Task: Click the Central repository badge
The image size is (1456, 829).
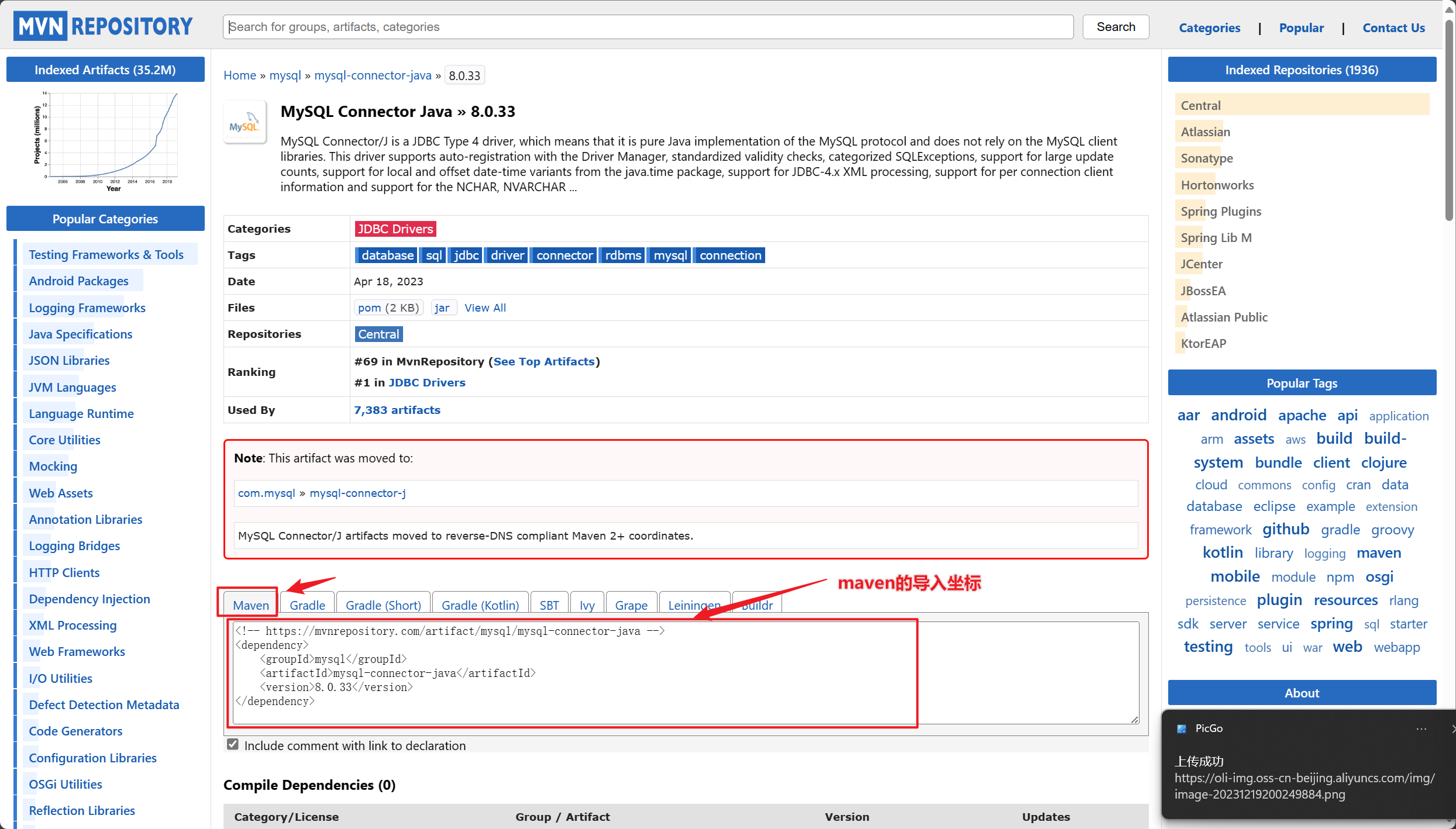Action: (x=378, y=334)
